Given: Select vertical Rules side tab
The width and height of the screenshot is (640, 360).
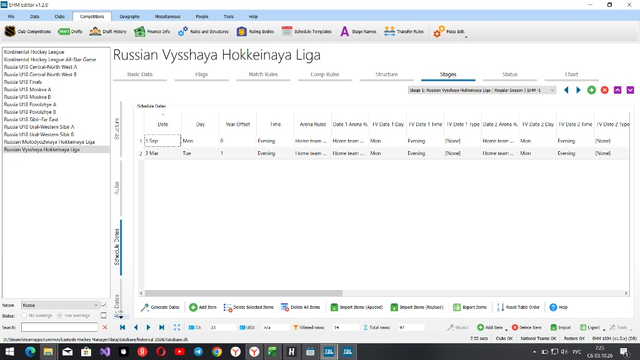Looking at the screenshot, I should pyautogui.click(x=117, y=188).
